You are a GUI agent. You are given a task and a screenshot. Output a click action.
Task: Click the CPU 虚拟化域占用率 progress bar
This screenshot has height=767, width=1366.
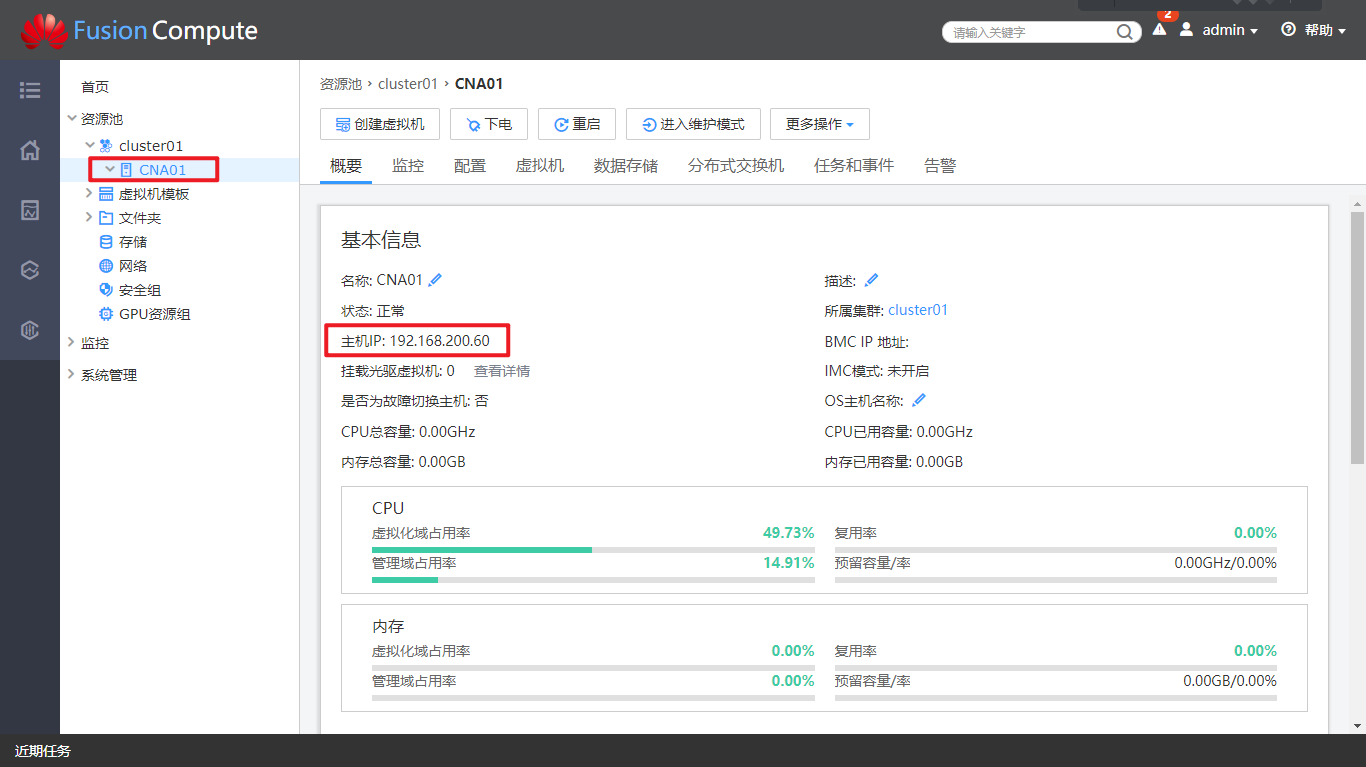point(593,550)
